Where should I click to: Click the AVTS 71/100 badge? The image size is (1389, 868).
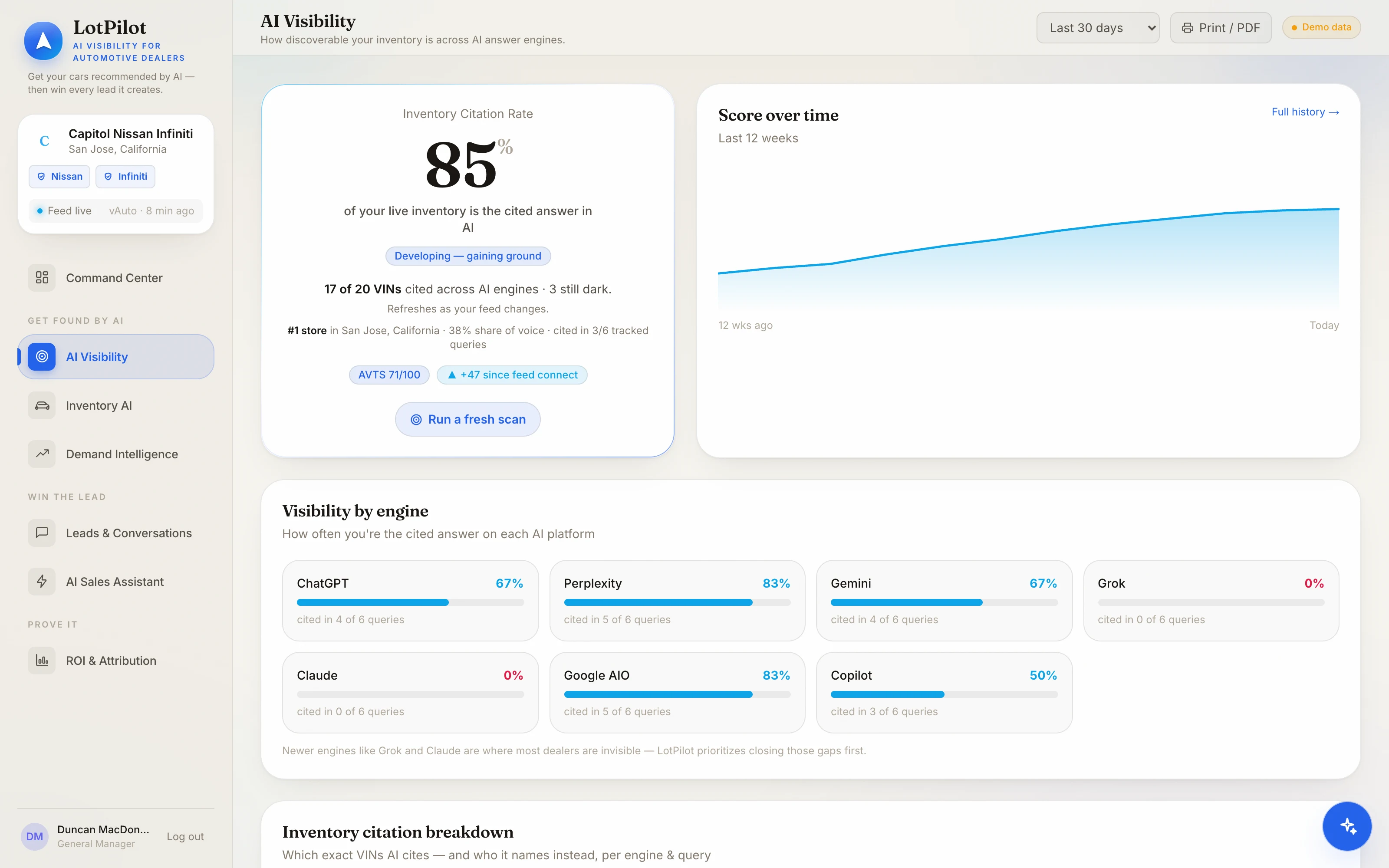[389, 375]
